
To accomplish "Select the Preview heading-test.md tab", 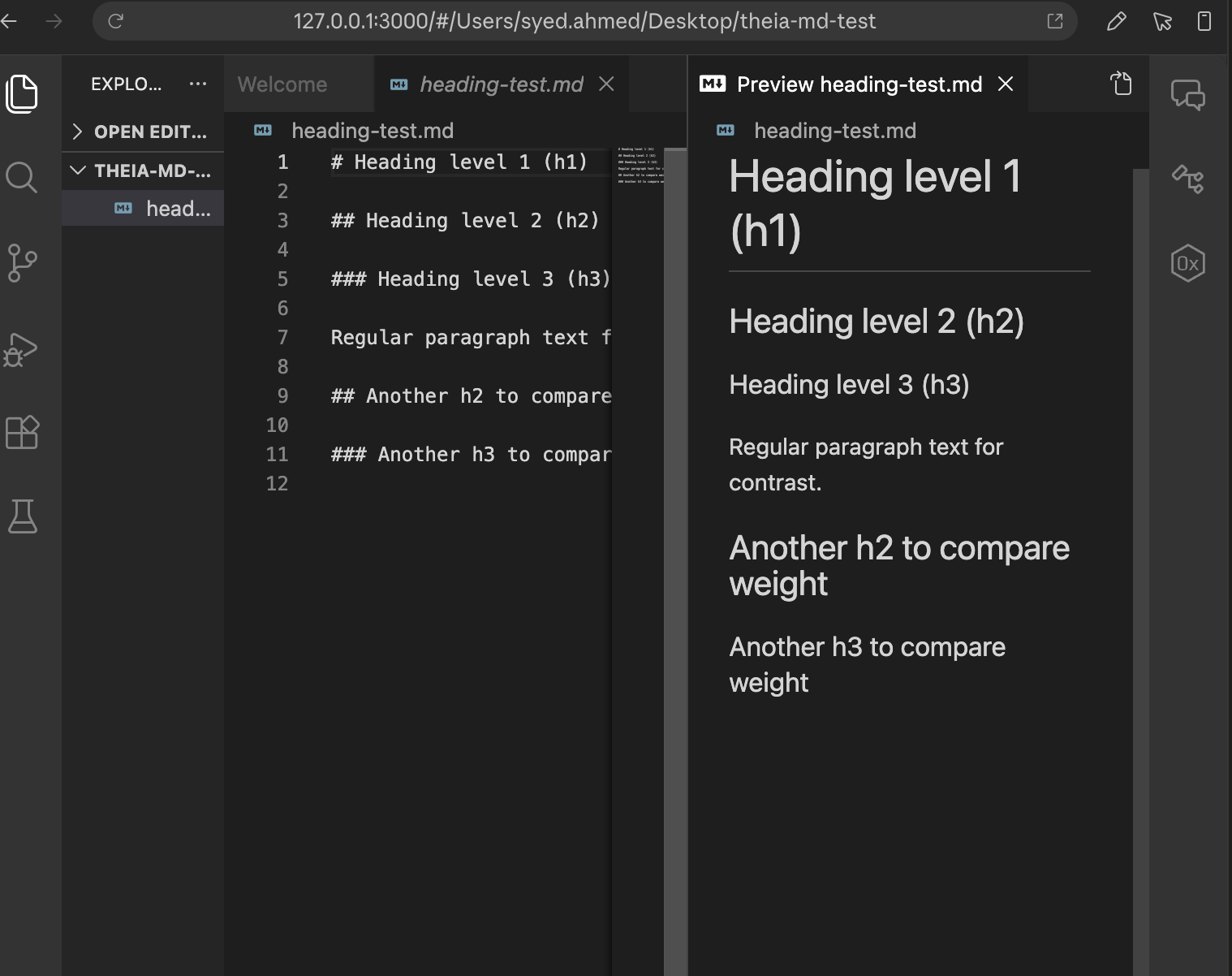I will 859,84.
